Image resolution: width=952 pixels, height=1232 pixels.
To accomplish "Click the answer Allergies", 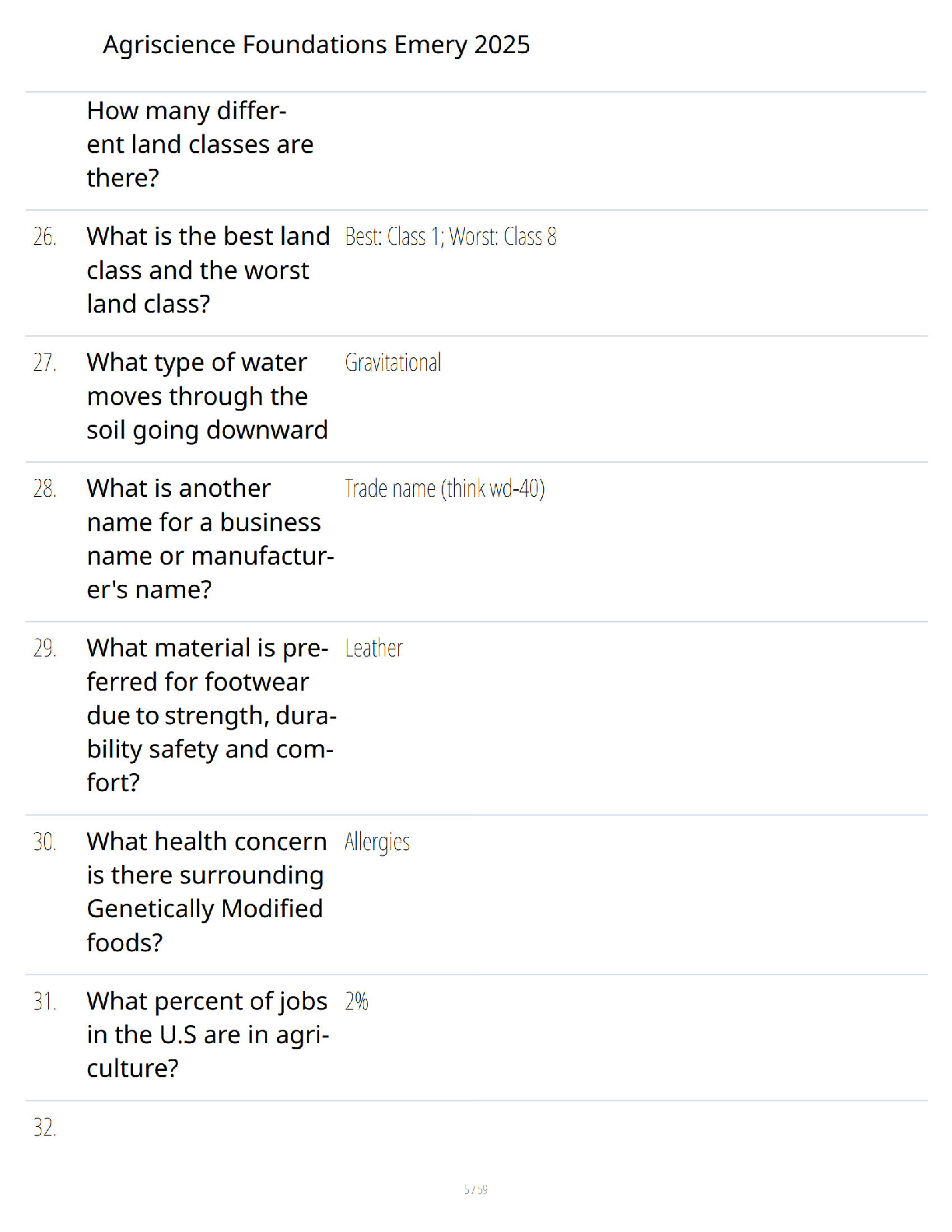I will [377, 842].
